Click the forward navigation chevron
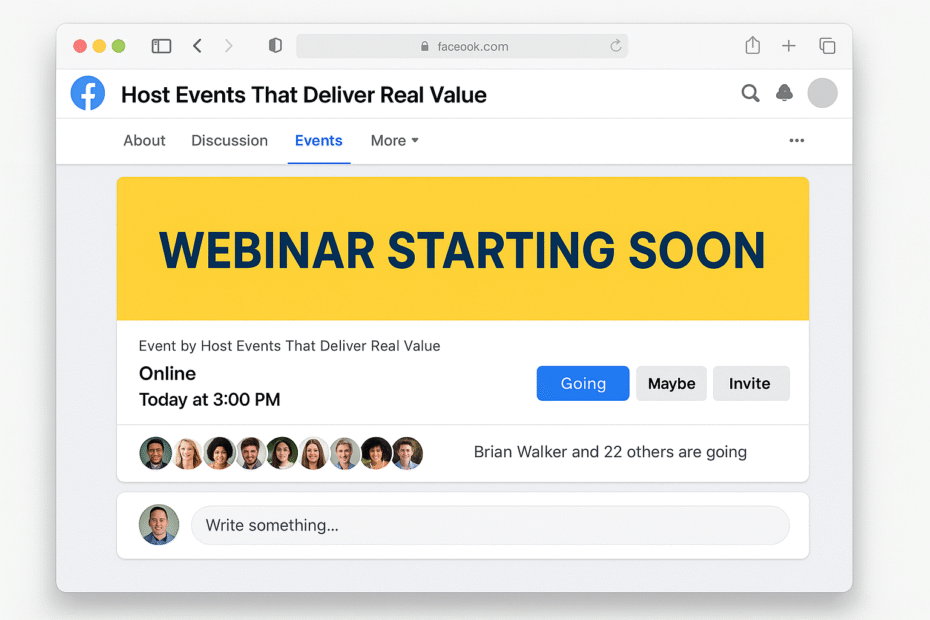Image resolution: width=930 pixels, height=620 pixels. (x=229, y=45)
